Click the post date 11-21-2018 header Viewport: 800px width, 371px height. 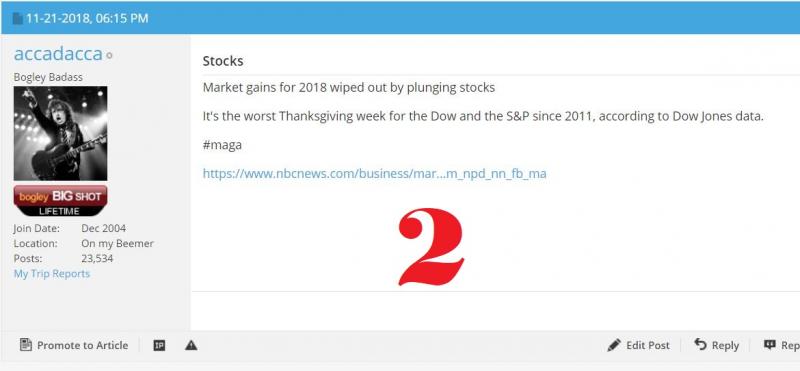point(87,18)
